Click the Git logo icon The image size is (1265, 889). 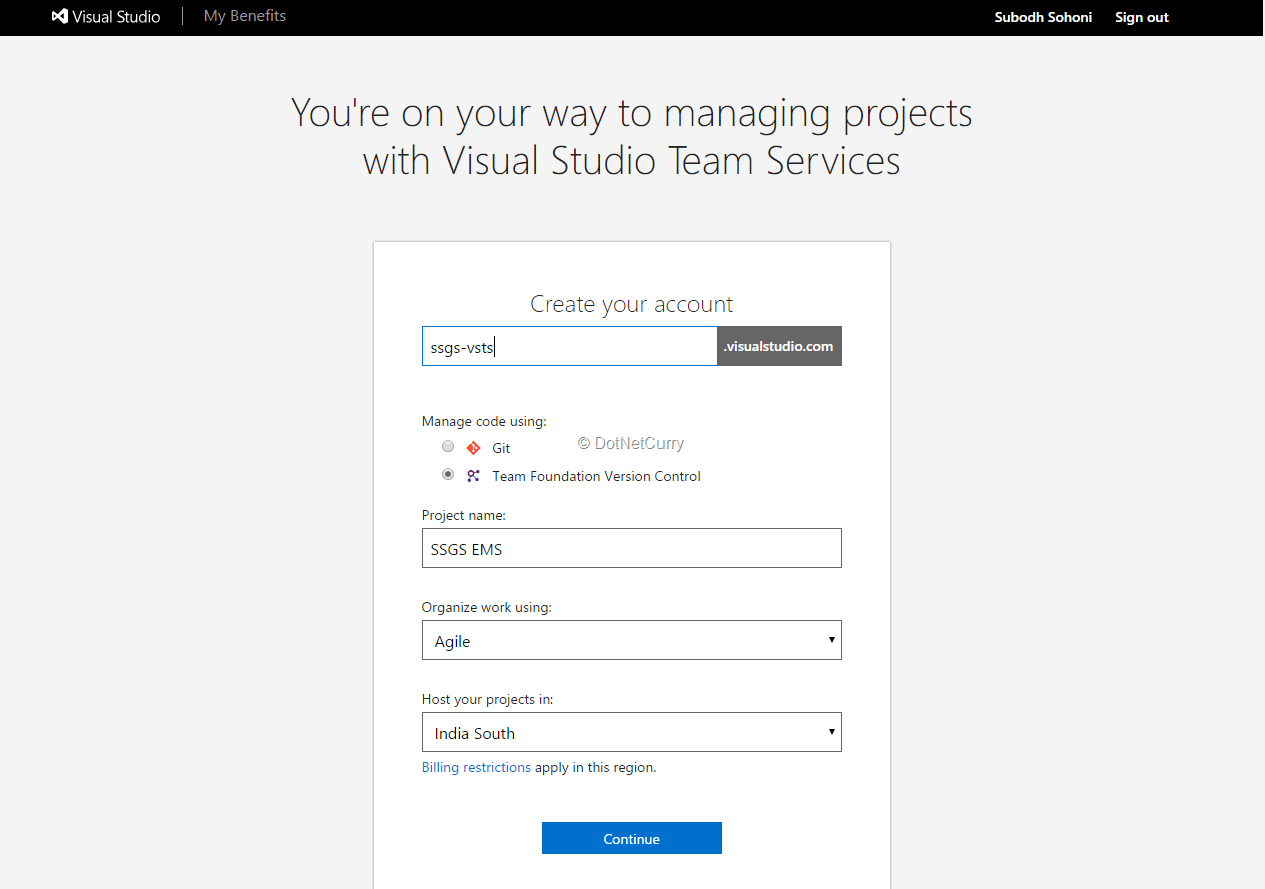click(x=473, y=448)
